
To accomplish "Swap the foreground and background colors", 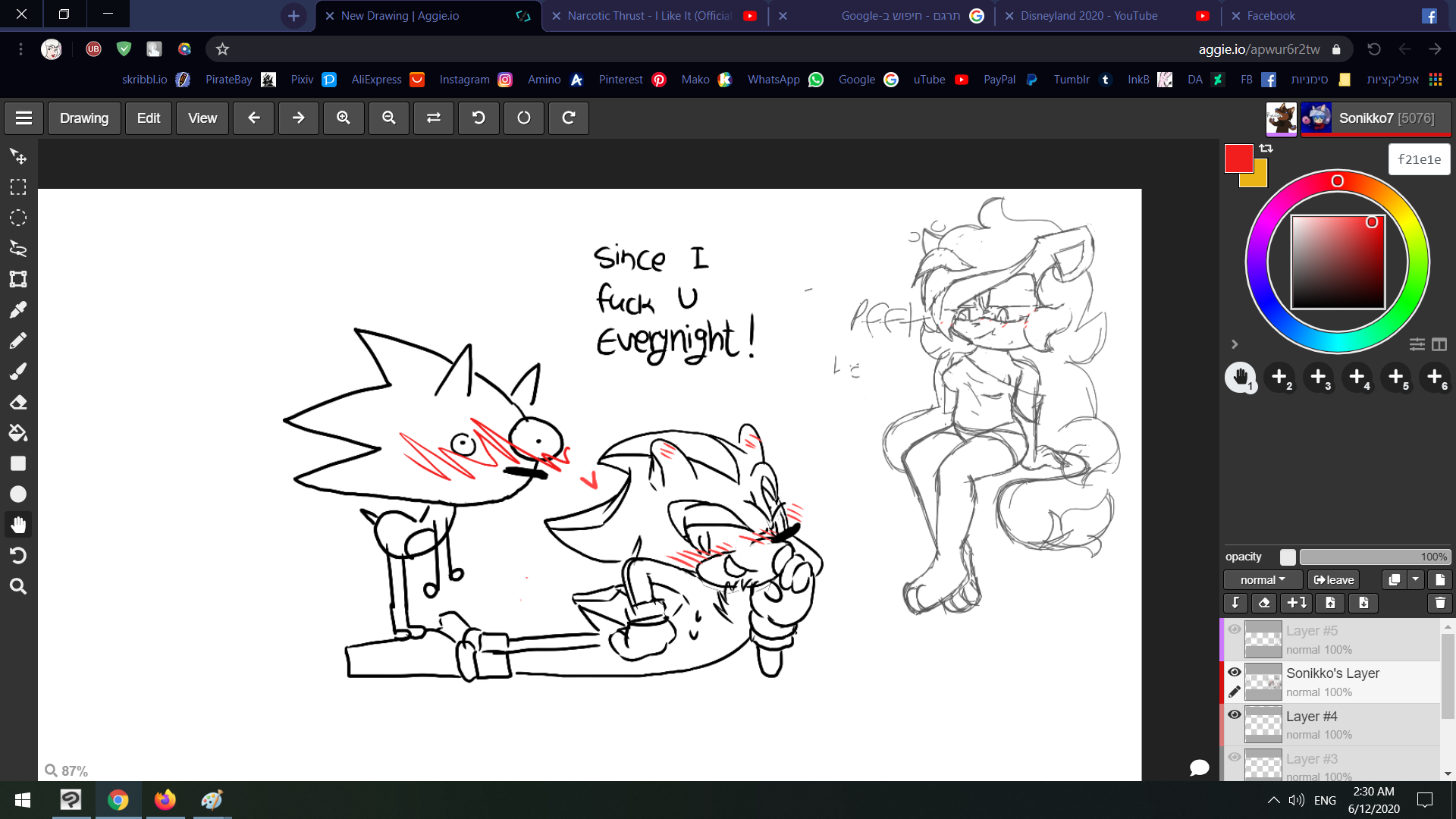I will (x=1266, y=149).
